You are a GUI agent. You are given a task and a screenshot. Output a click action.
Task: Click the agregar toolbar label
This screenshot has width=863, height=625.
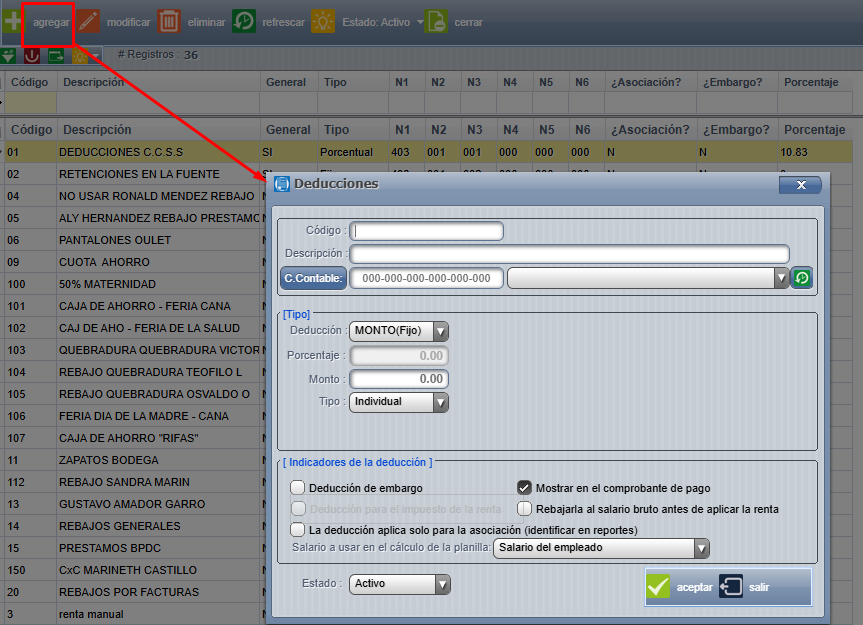pos(51,23)
